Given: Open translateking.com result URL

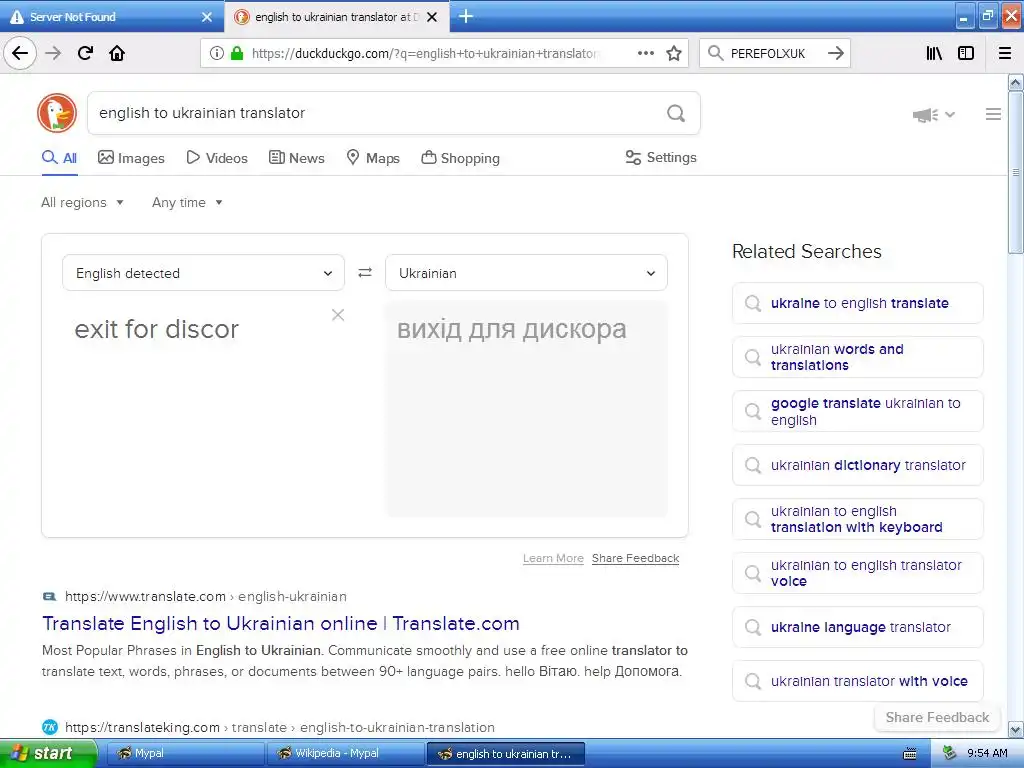Looking at the screenshot, I should pos(280,728).
